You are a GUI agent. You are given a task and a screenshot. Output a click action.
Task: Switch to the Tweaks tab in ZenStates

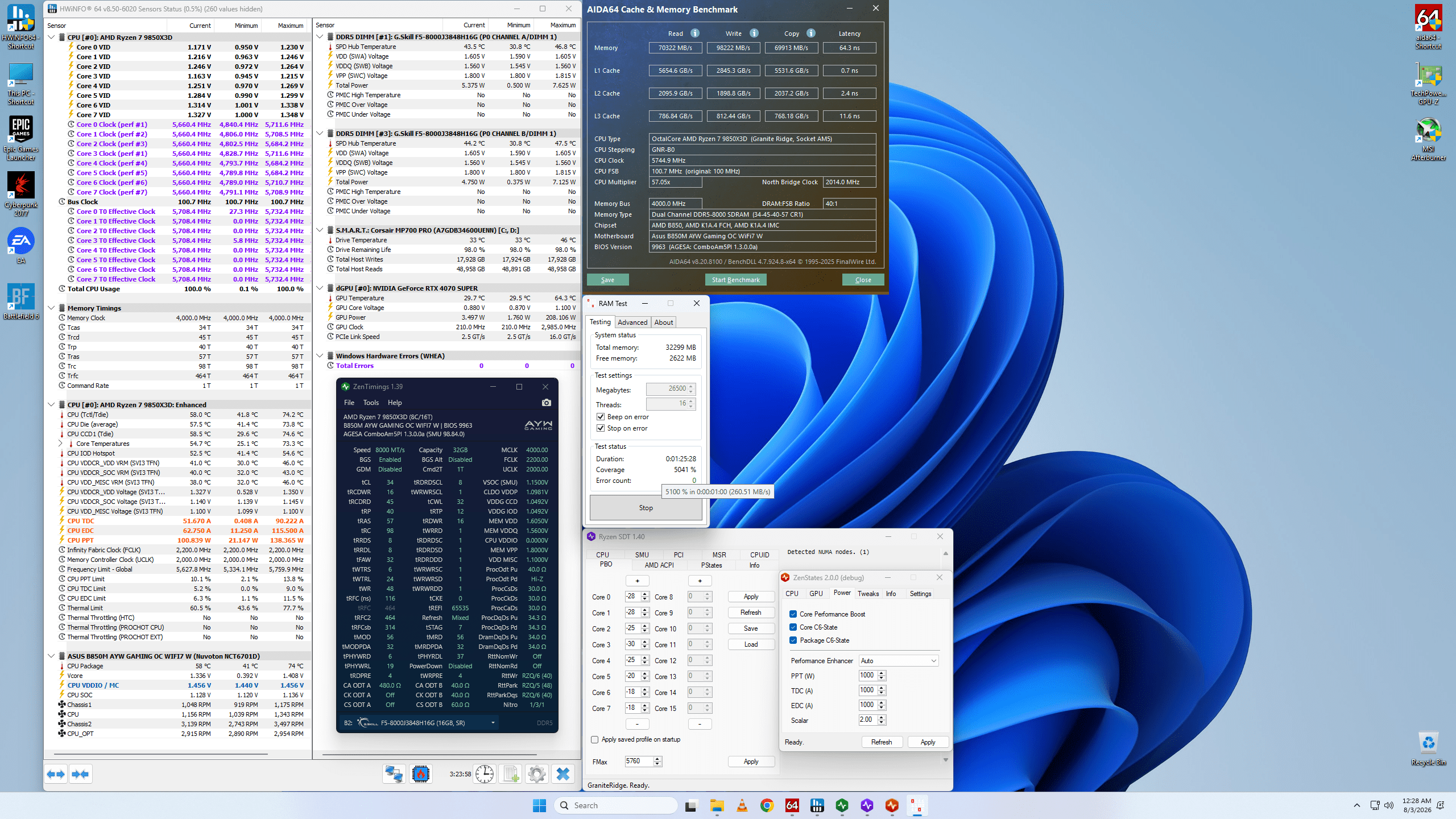868,594
